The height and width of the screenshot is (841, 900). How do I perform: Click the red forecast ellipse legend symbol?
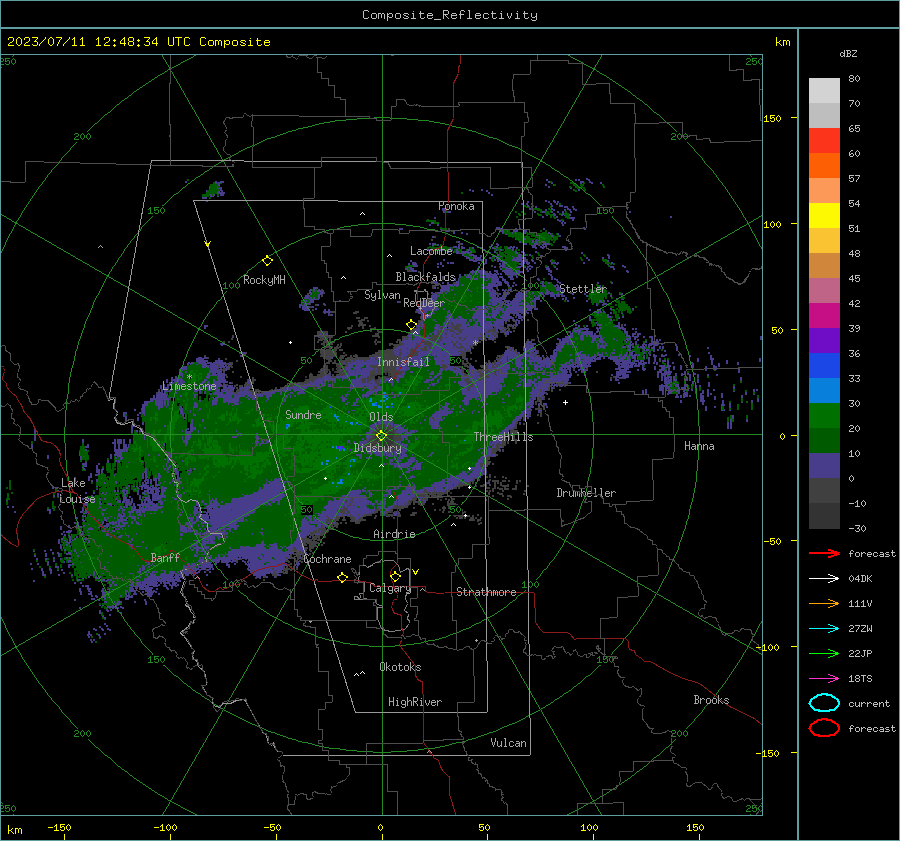tap(824, 728)
